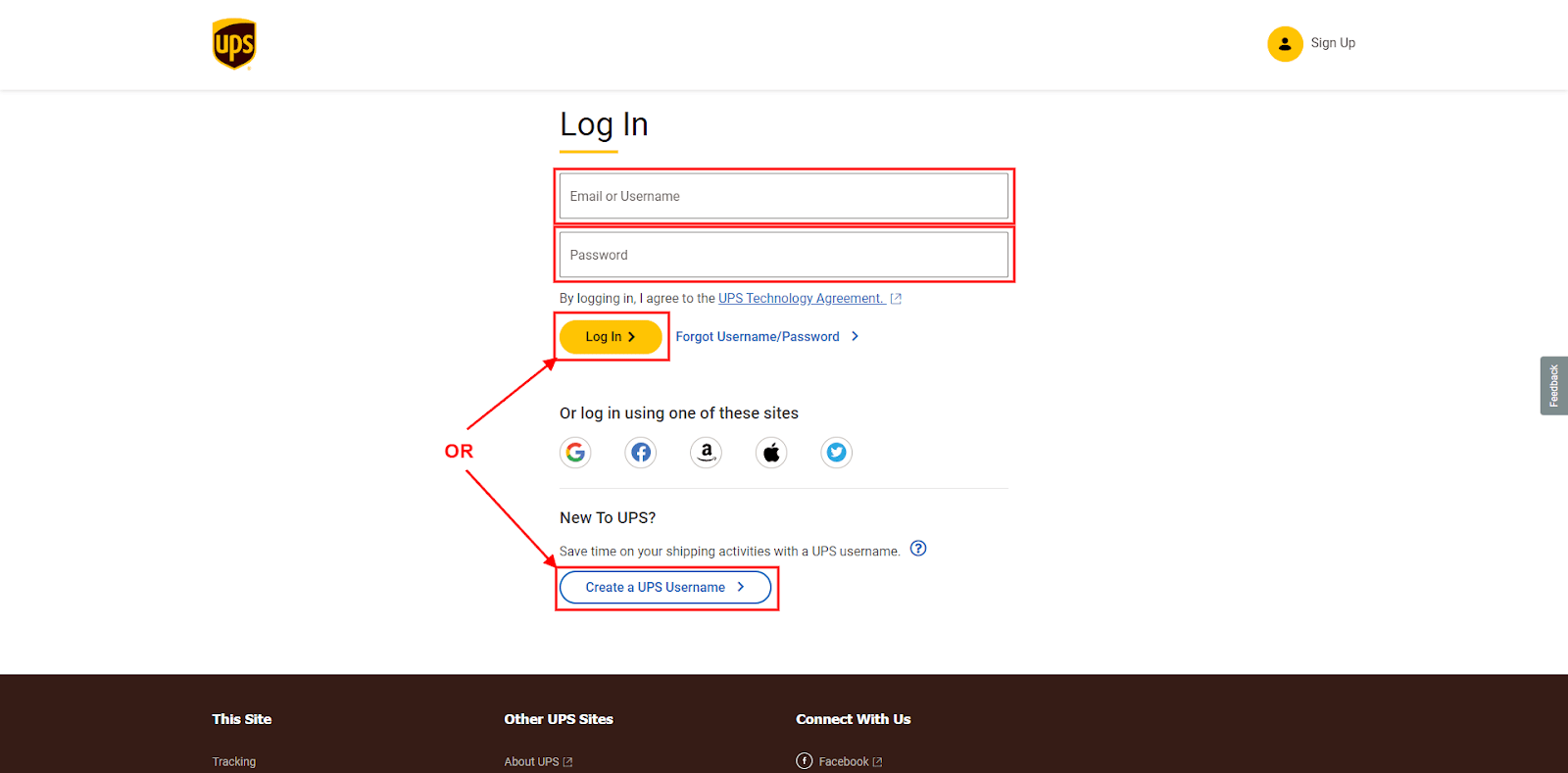This screenshot has width=1568, height=773.
Task: Open the Facebook footer link
Action: [844, 761]
